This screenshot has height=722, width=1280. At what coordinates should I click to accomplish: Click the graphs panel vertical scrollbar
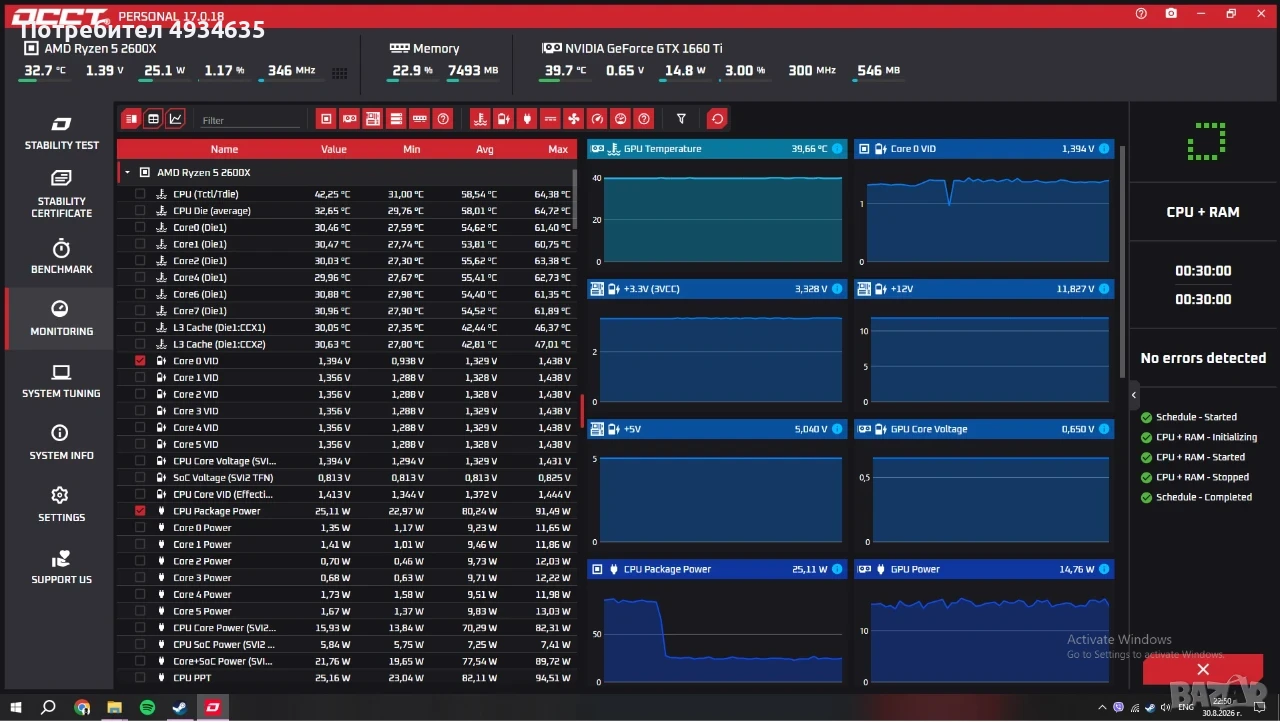pyautogui.click(x=1121, y=262)
